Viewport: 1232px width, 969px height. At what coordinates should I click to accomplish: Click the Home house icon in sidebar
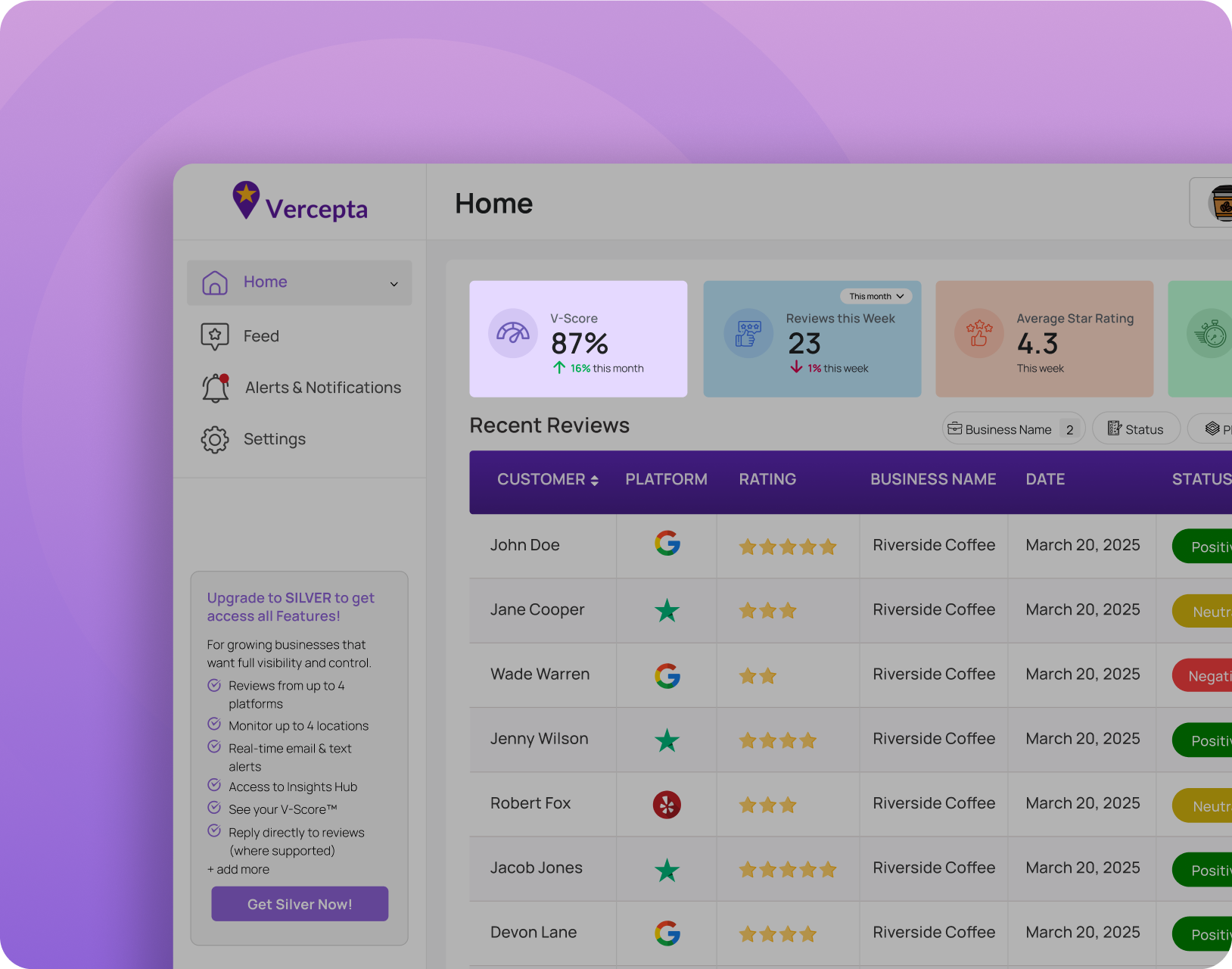215,282
